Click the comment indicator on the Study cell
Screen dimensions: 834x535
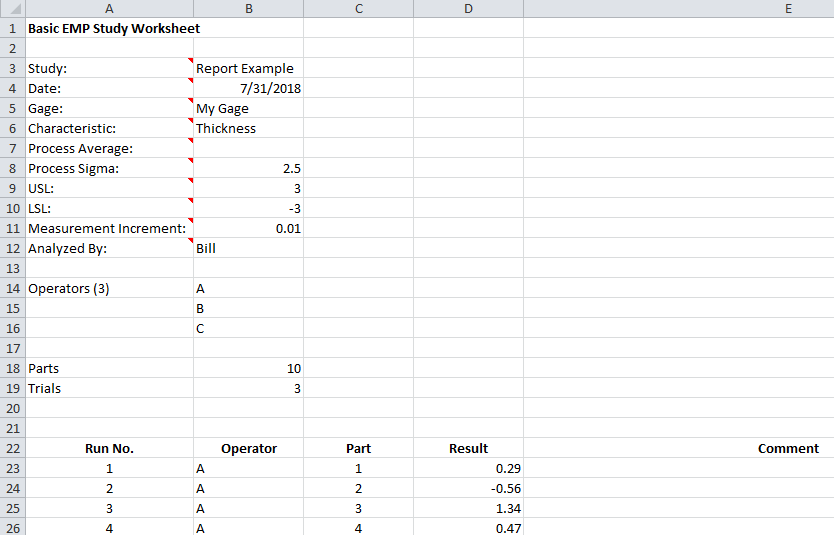[x=190, y=61]
